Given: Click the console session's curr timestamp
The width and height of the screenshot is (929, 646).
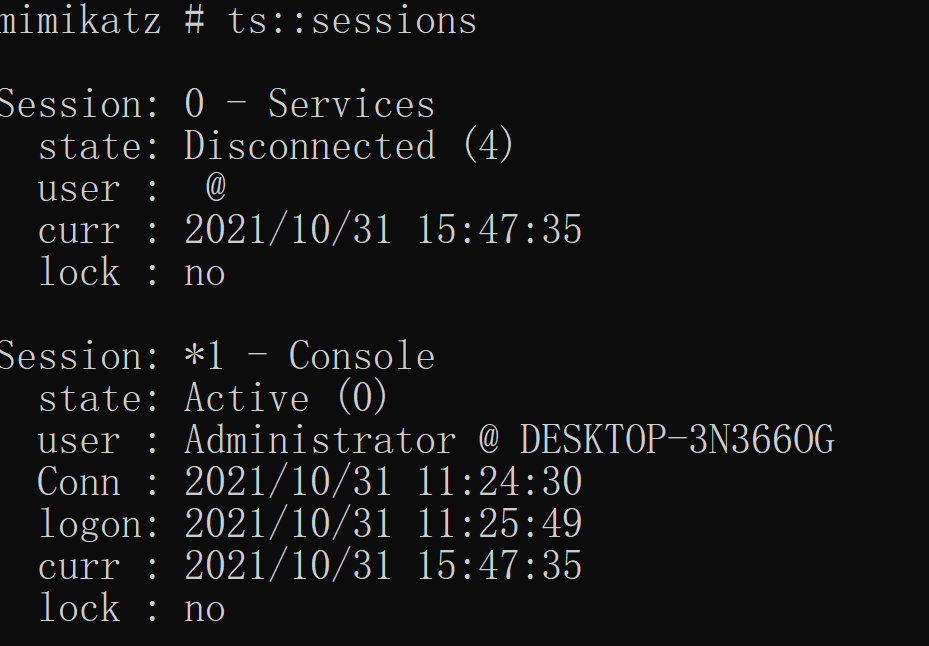Looking at the screenshot, I should 383,565.
